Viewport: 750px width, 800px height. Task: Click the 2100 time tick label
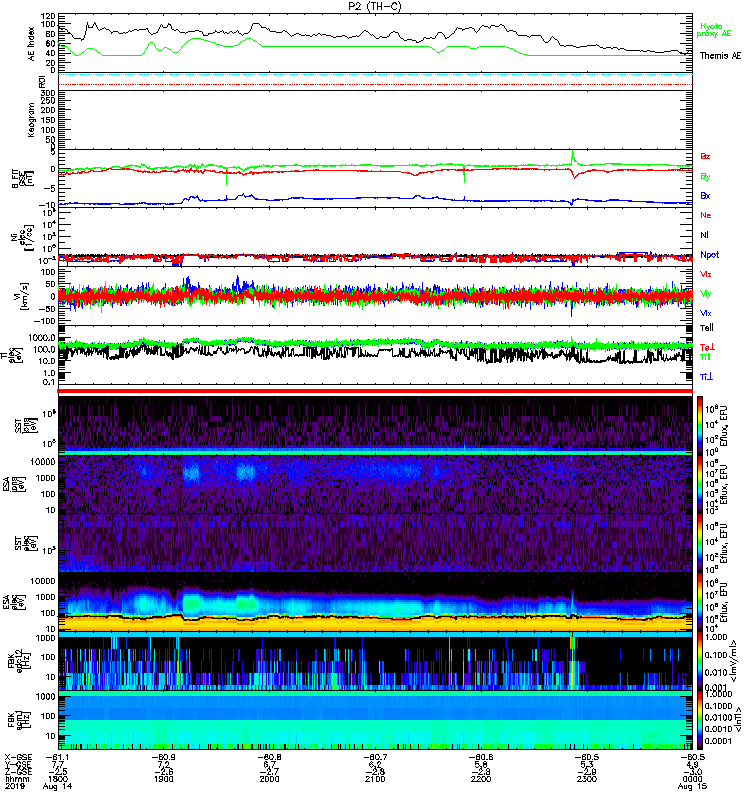point(375,779)
